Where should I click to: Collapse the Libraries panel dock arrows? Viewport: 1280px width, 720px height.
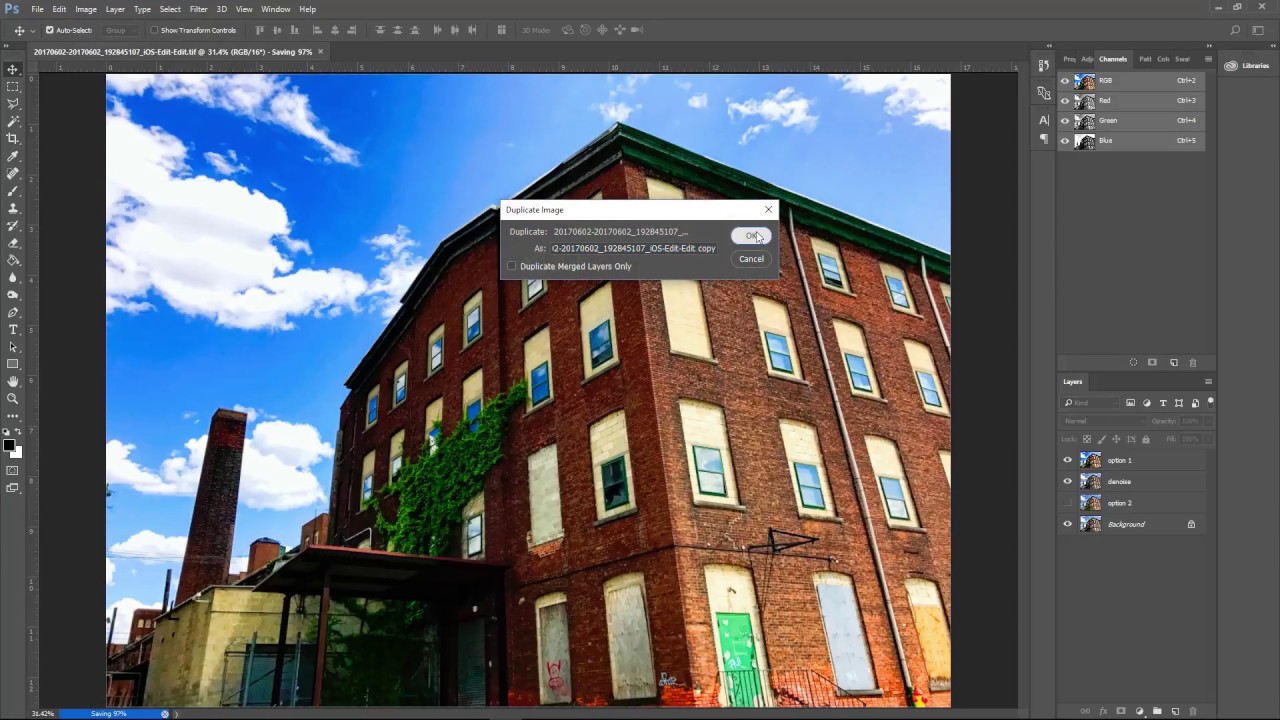[1272, 46]
